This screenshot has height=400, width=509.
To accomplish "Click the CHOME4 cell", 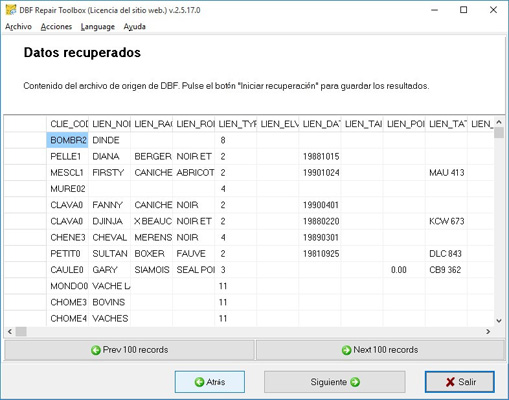I will [x=68, y=319].
